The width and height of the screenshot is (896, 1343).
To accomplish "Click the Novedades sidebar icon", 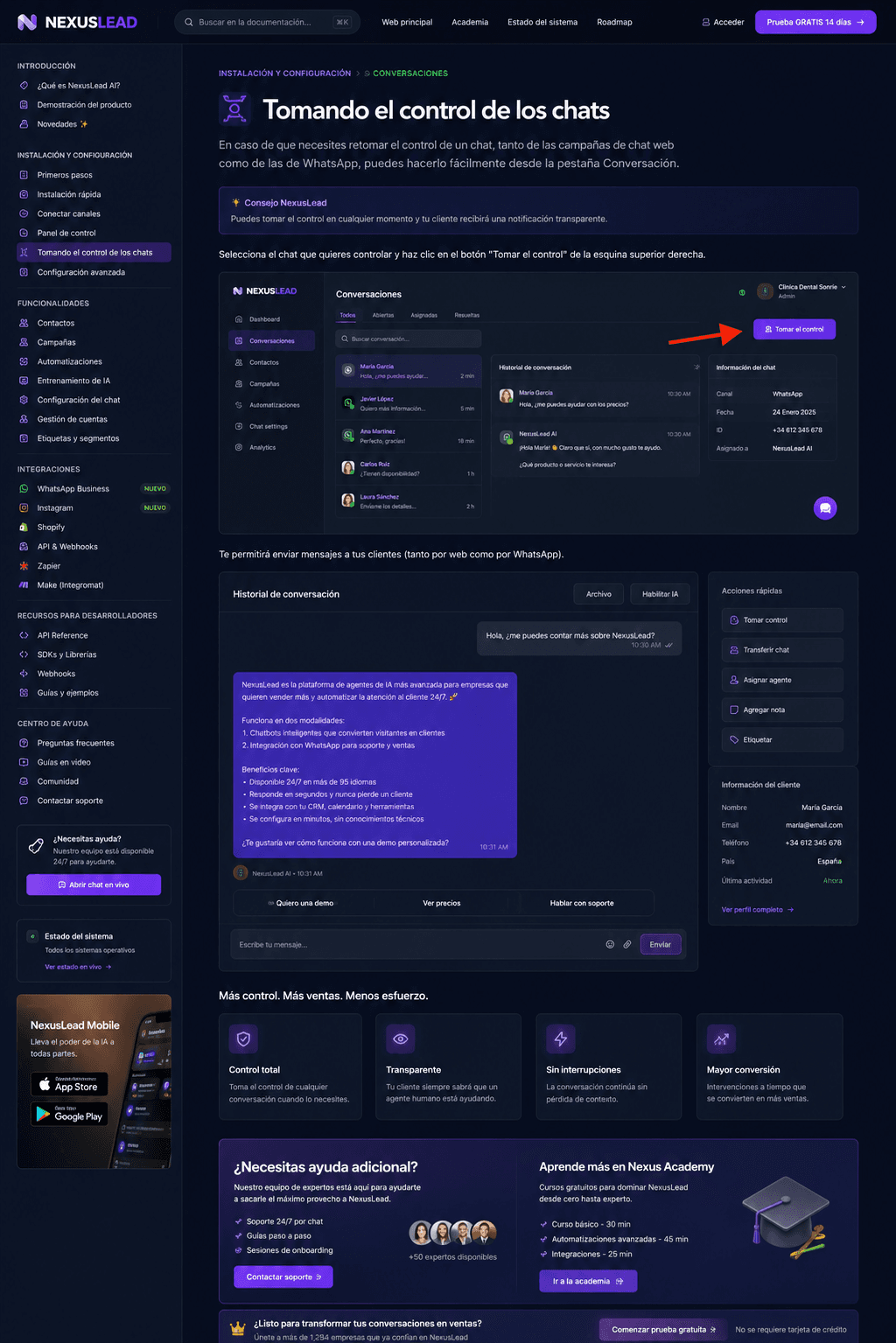I will pos(24,124).
